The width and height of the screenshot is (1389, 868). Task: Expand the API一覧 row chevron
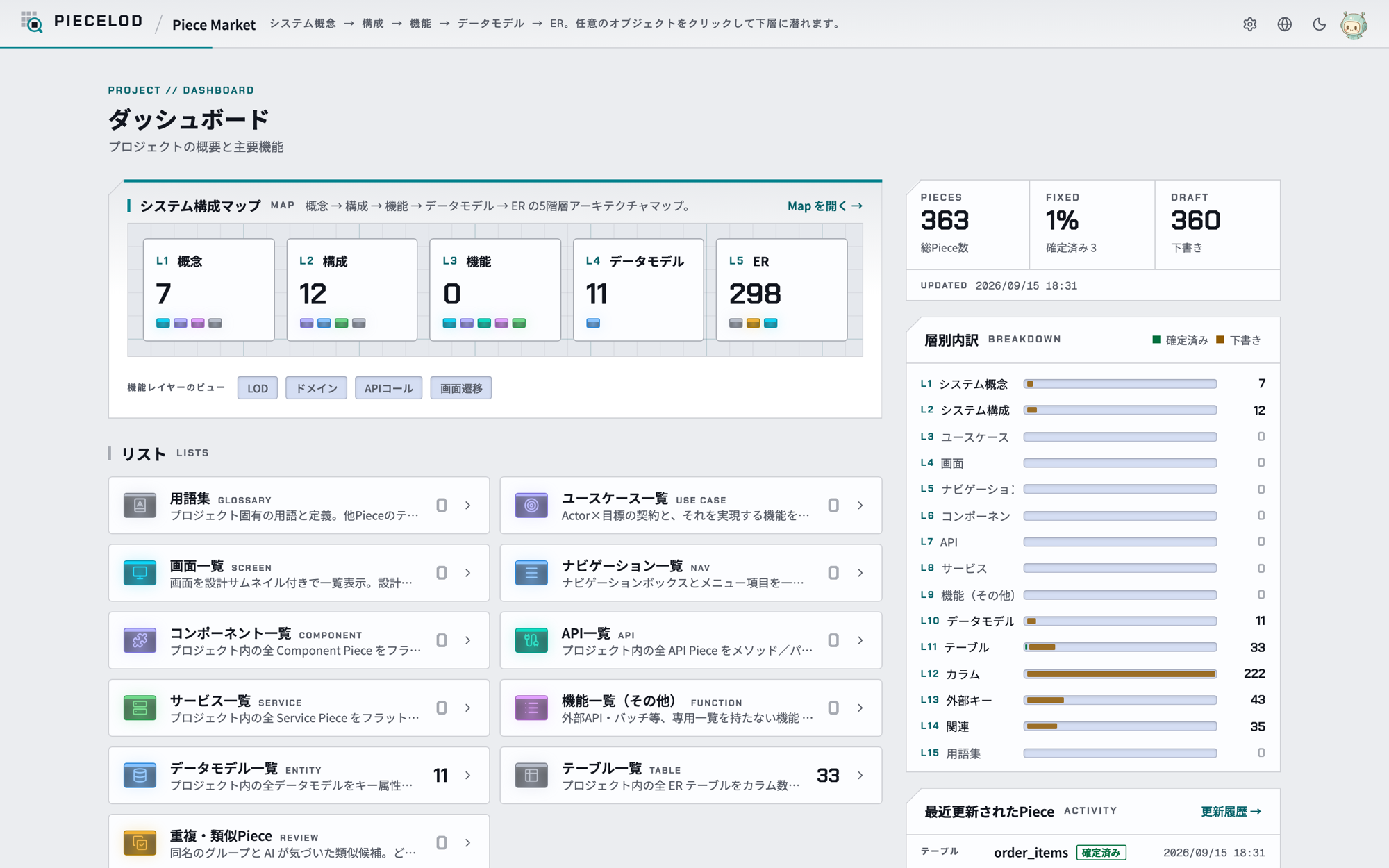[x=860, y=640]
